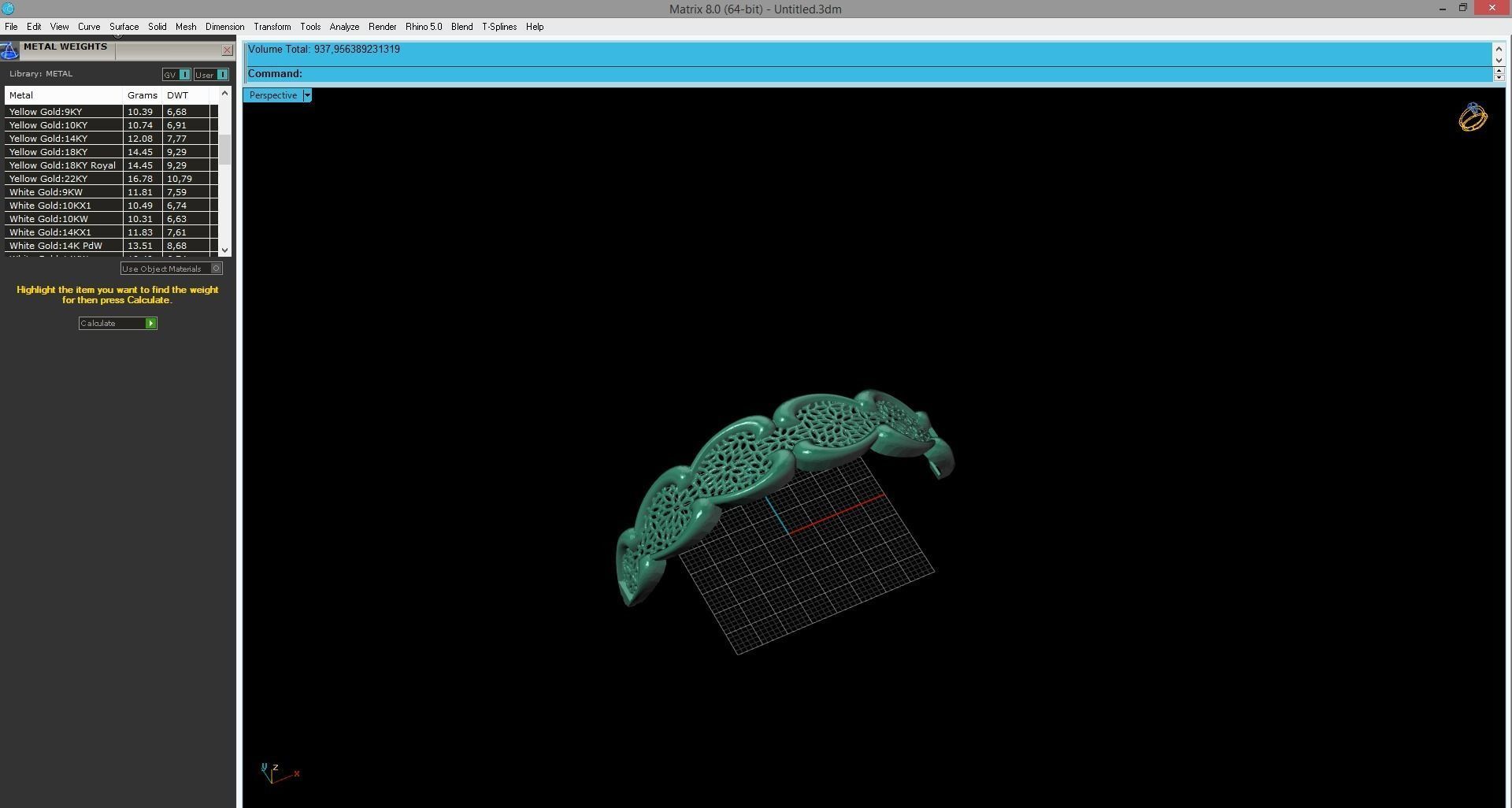This screenshot has width=1512, height=808.
Task: Click the metal list scroll up arrow
Action: (x=225, y=93)
